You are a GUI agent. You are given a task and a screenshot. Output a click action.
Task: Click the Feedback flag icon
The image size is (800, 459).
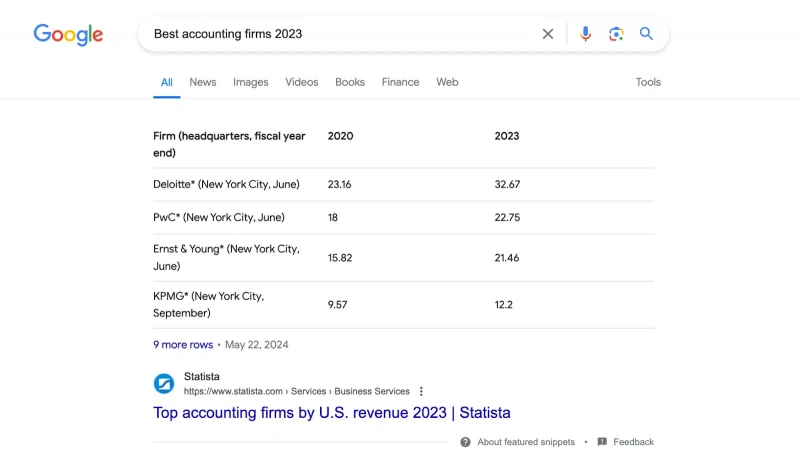click(602, 442)
